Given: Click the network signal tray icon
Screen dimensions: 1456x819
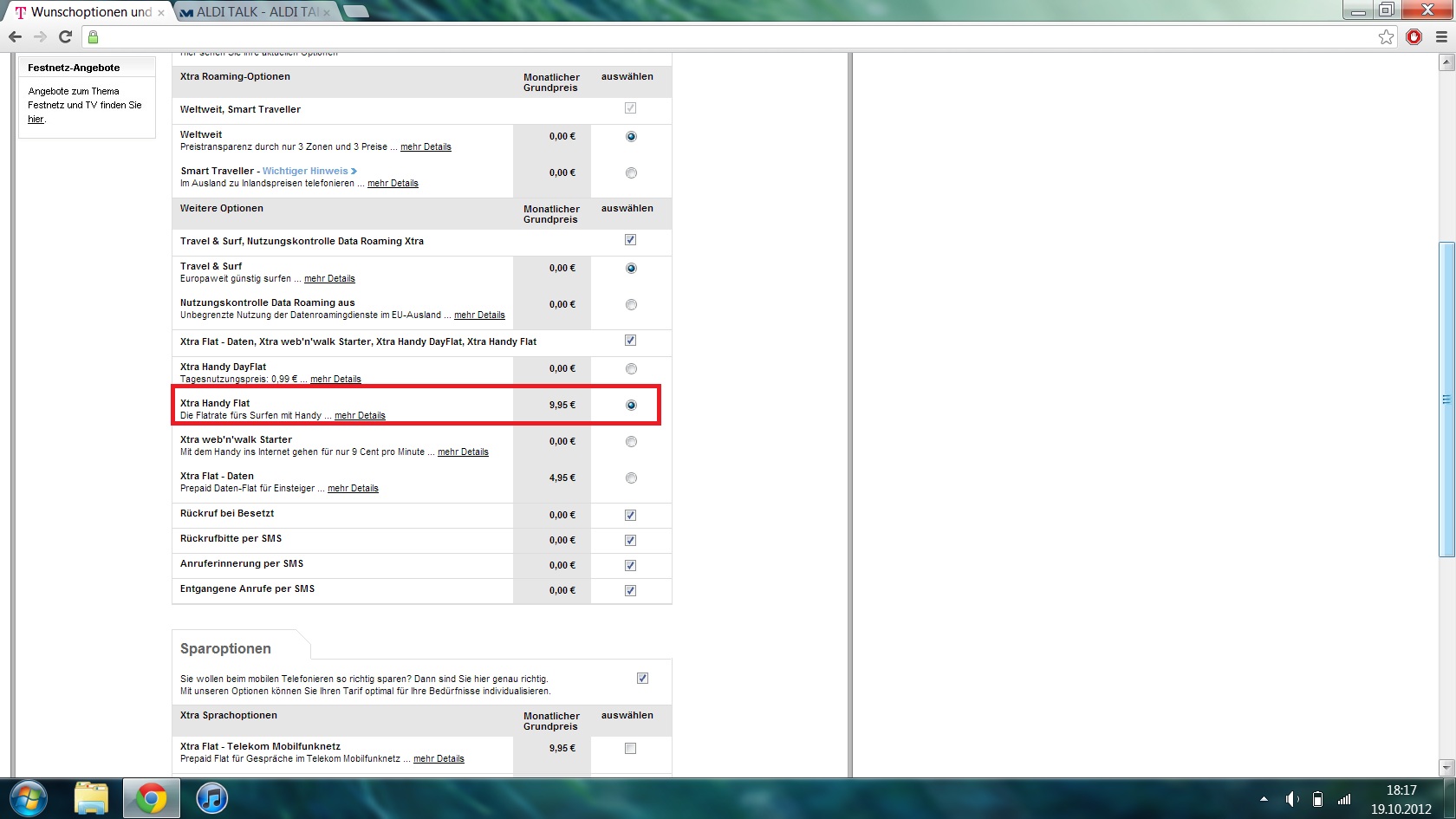Looking at the screenshot, I should click(1344, 799).
